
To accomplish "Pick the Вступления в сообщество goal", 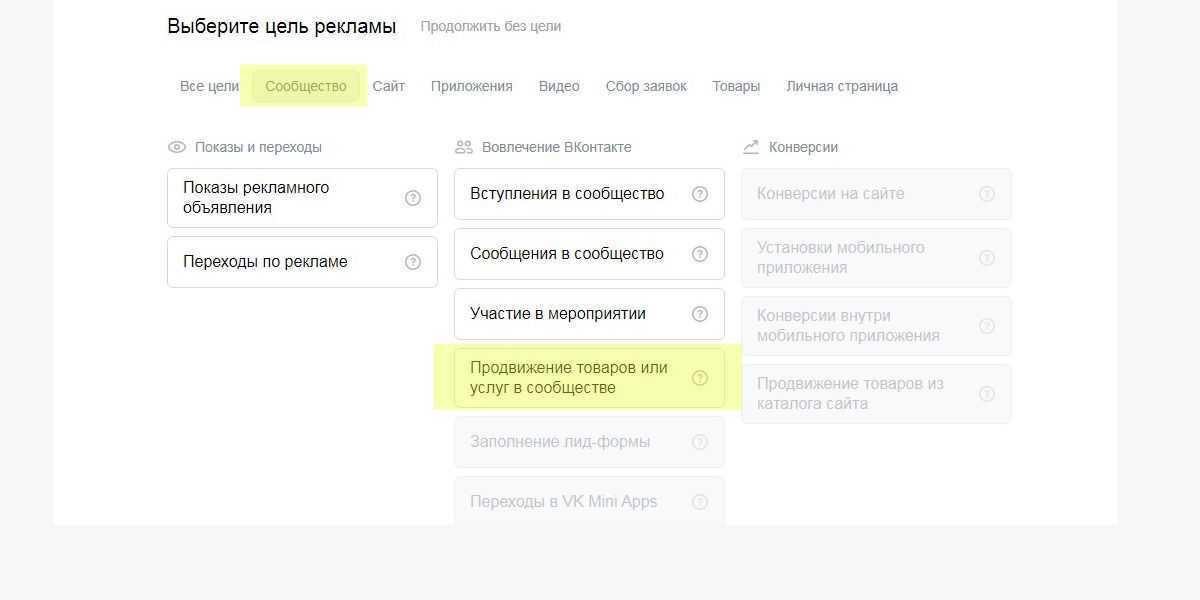I will (567, 194).
